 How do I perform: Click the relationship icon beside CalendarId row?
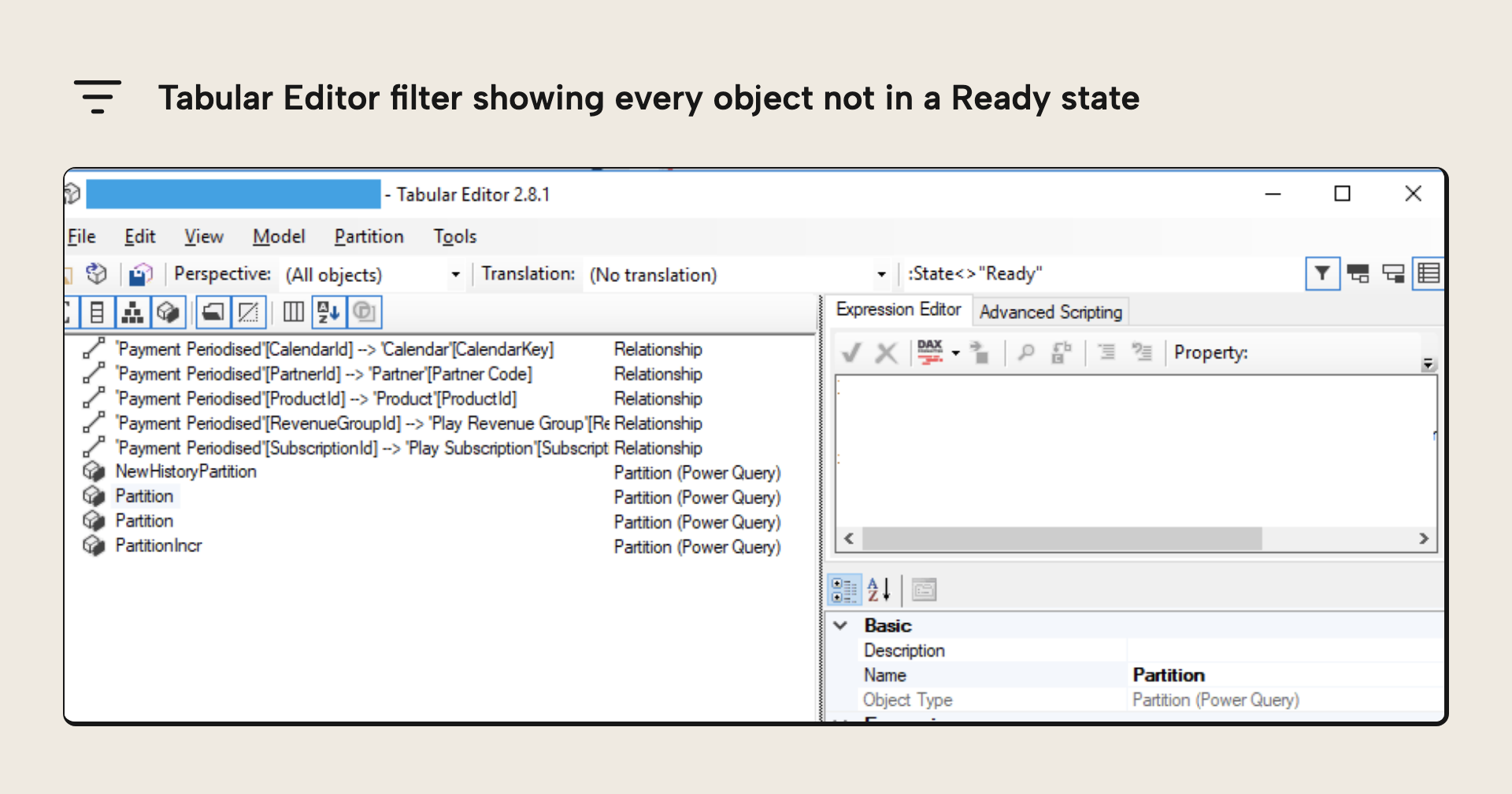point(94,348)
